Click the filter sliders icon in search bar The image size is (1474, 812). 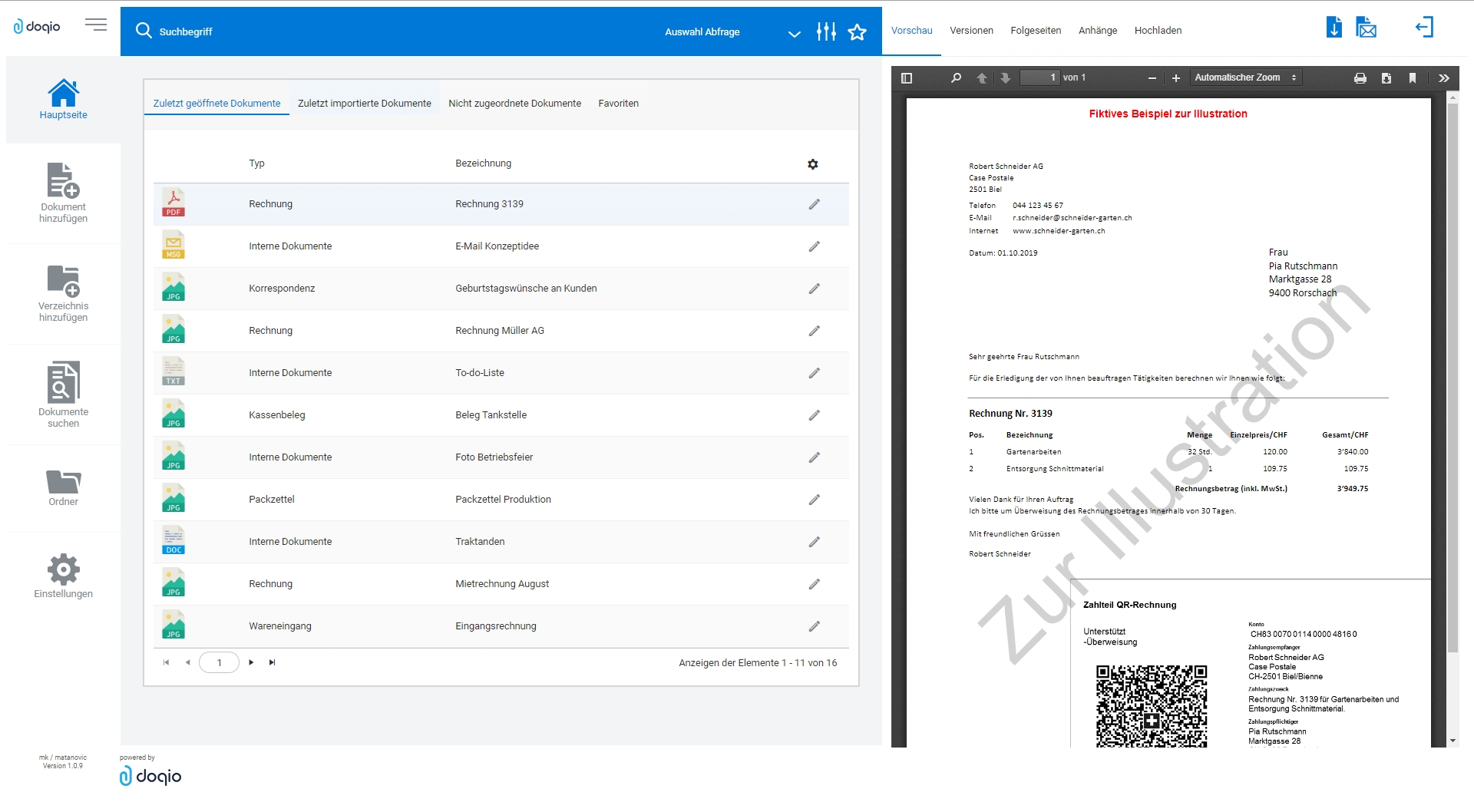click(x=826, y=31)
